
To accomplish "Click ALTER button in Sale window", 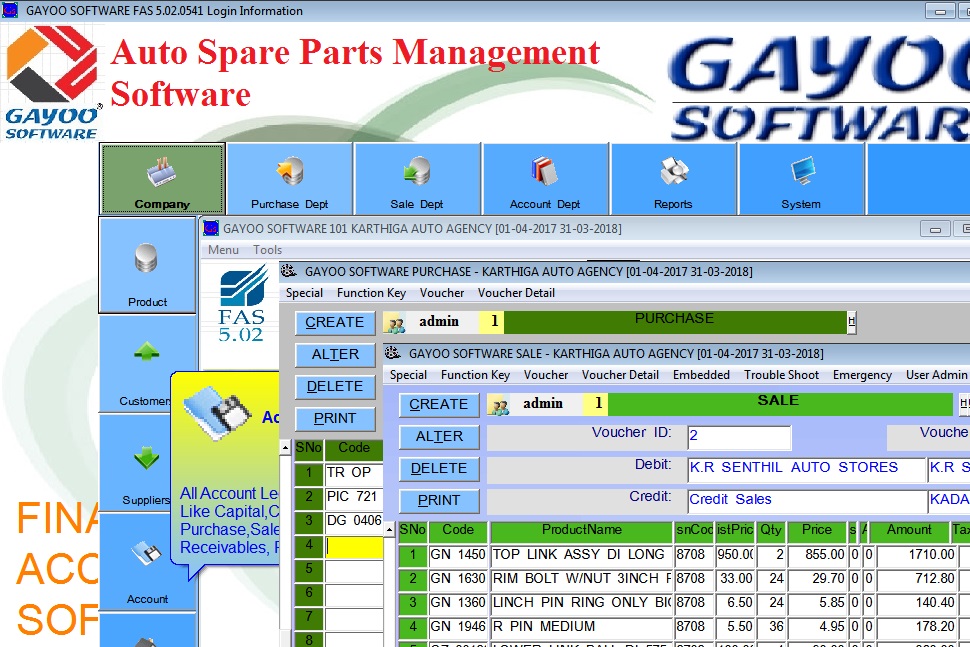I will (x=439, y=437).
